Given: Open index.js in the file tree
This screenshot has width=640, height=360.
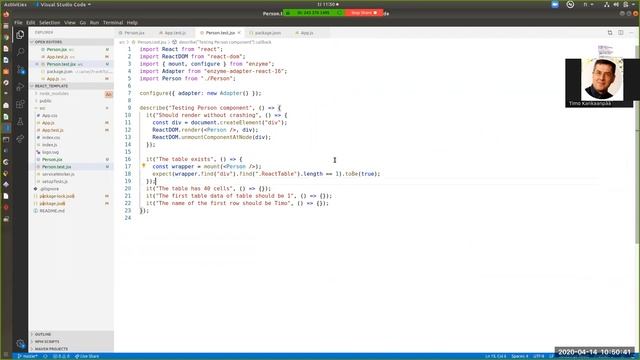Looking at the screenshot, I should click(50, 145).
